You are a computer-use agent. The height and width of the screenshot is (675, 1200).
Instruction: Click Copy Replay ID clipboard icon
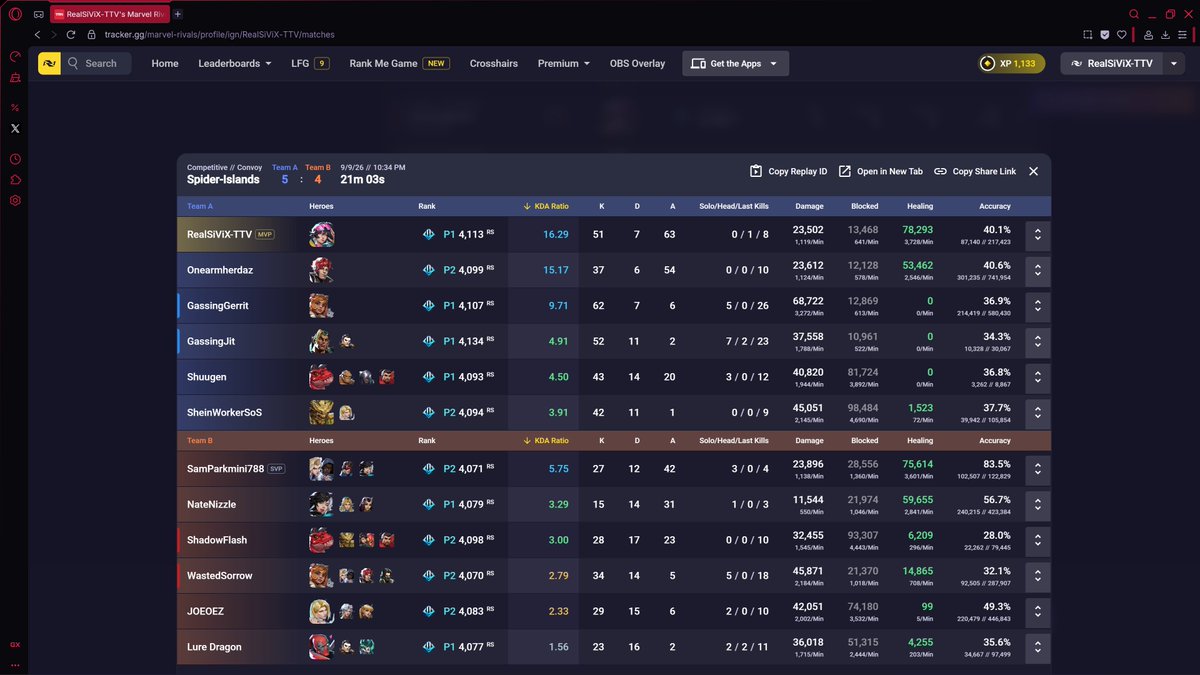[756, 171]
